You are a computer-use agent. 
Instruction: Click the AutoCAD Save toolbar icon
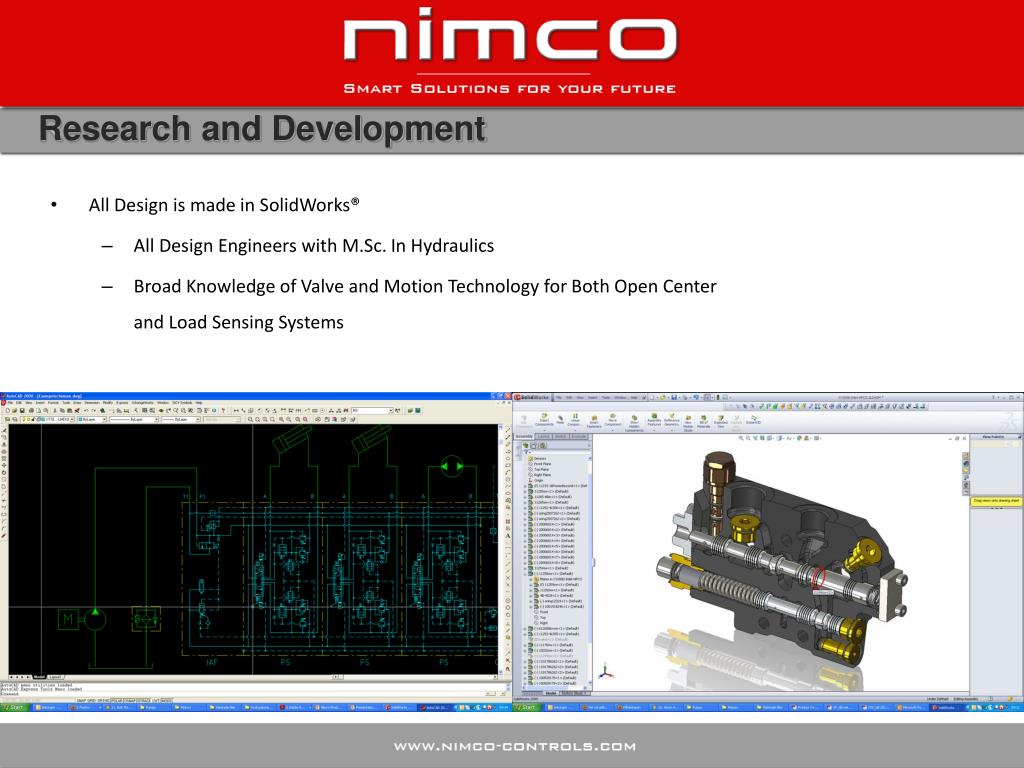22,411
